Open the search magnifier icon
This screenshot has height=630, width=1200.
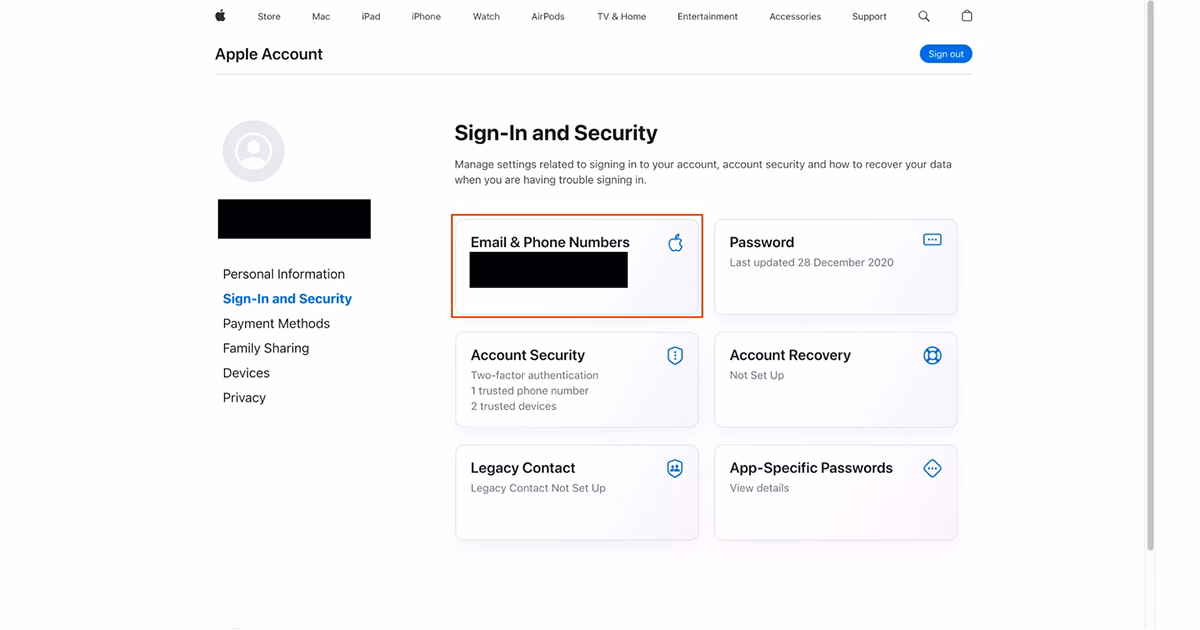pos(924,16)
